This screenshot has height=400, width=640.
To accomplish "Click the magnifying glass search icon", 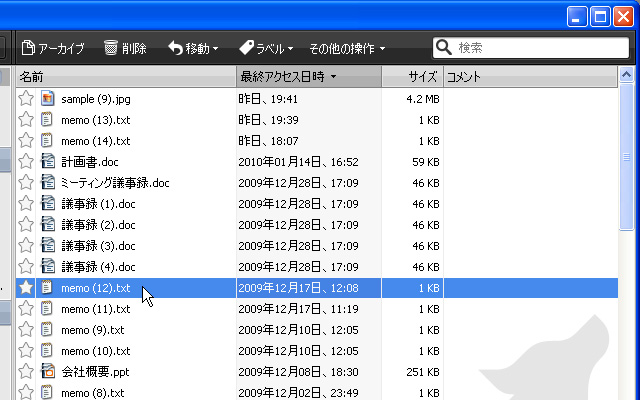I will click(x=444, y=47).
